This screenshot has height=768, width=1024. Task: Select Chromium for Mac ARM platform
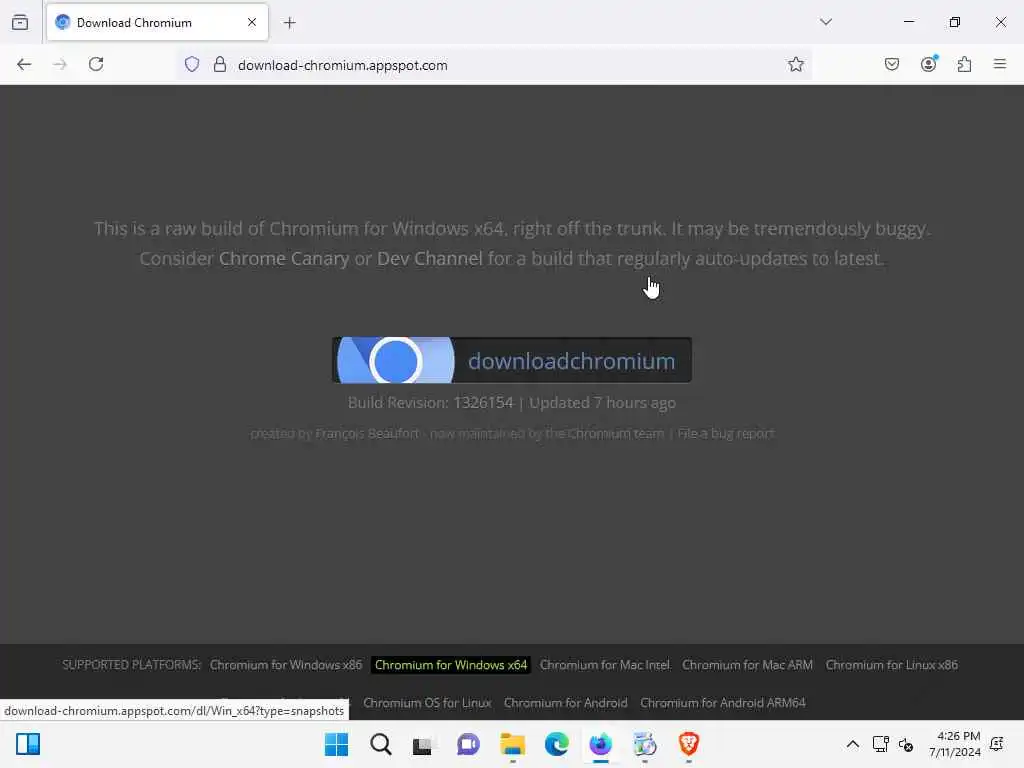747,665
